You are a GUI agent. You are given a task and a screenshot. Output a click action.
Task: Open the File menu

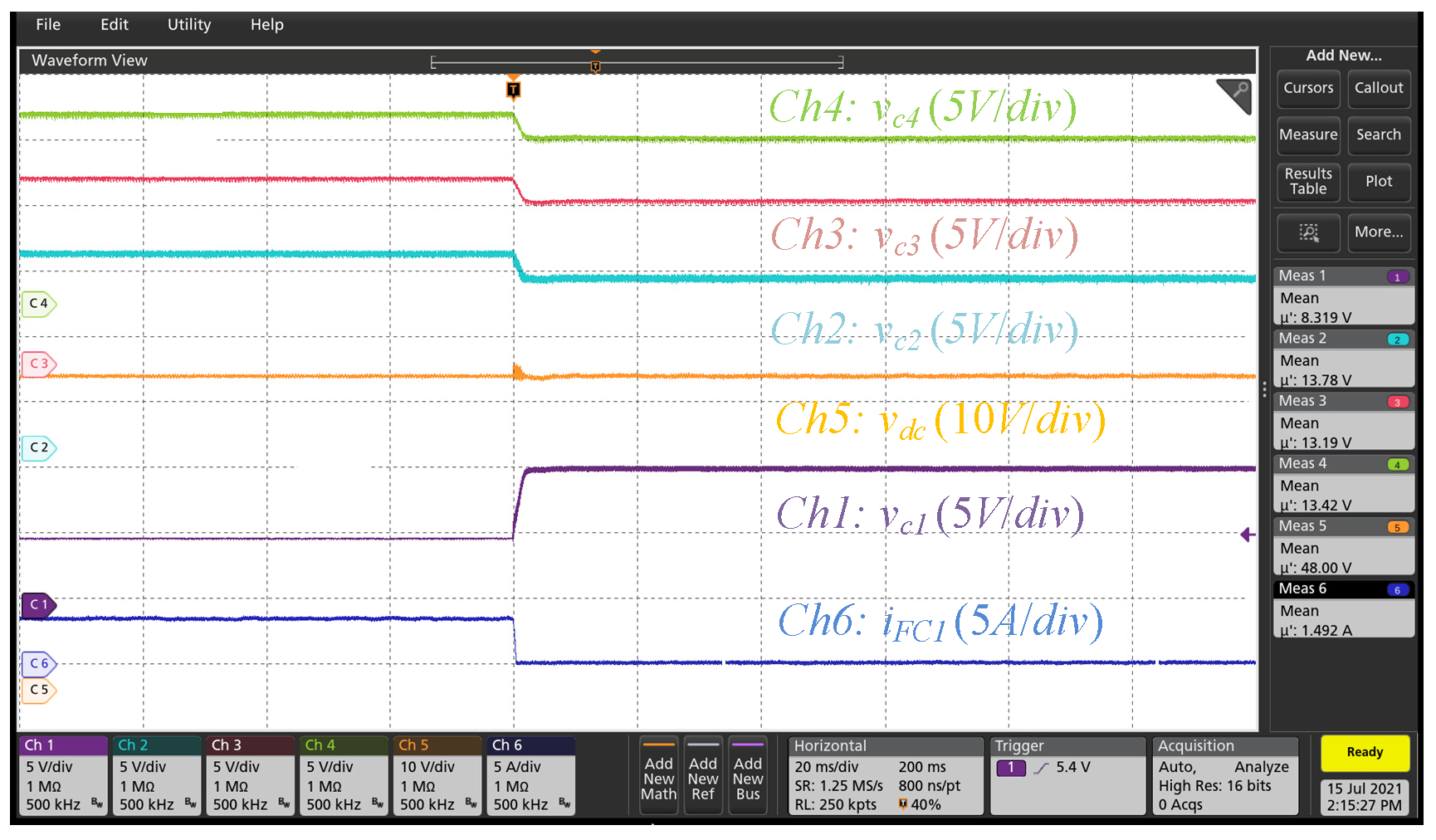pos(48,25)
